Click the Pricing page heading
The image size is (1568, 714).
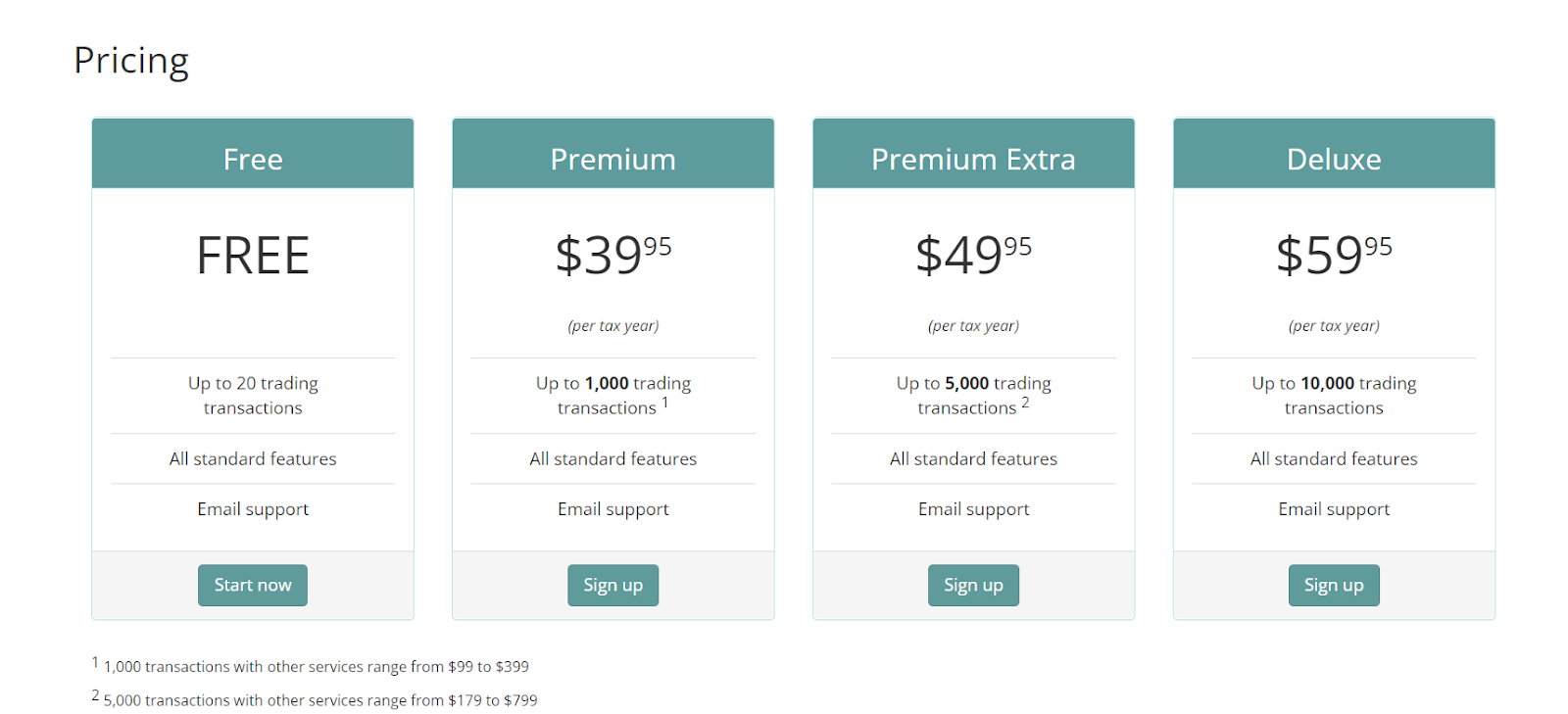pyautogui.click(x=131, y=61)
